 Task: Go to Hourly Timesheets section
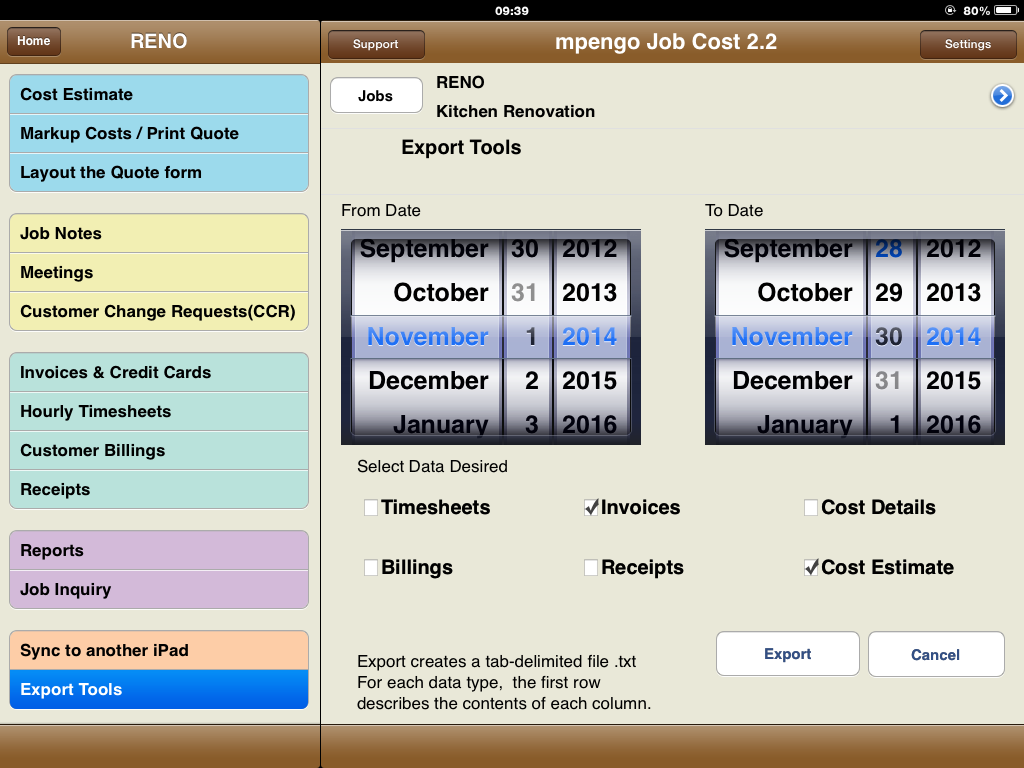tap(159, 412)
